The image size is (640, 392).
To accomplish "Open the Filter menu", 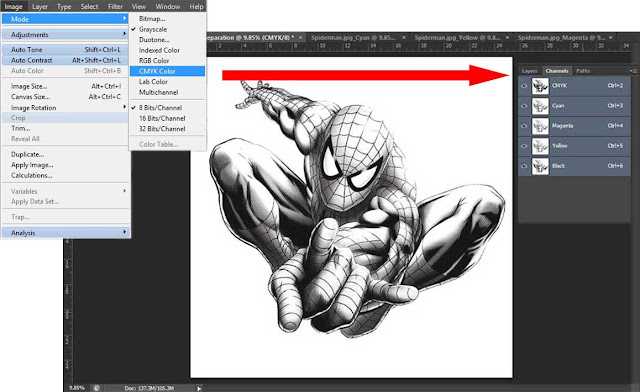I will point(116,7).
